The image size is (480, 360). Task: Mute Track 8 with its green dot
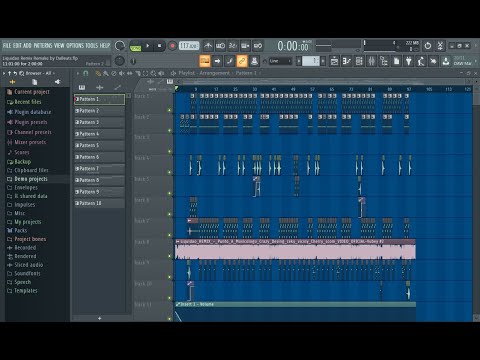169,256
